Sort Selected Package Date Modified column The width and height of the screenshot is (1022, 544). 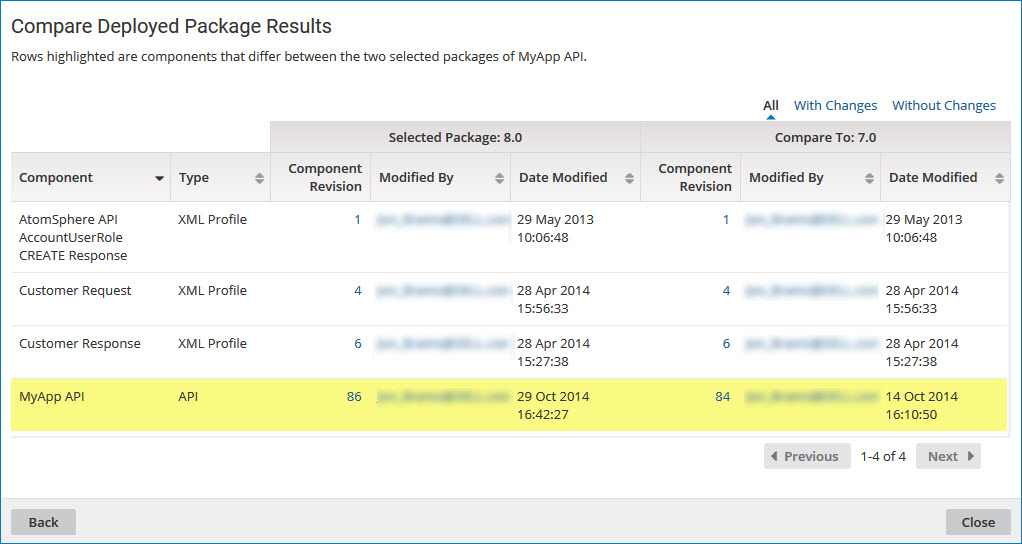click(629, 179)
